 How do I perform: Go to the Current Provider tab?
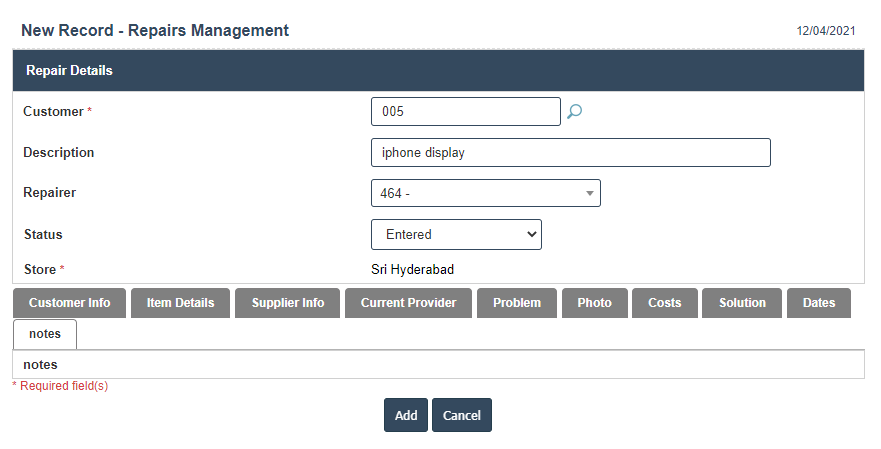point(408,303)
